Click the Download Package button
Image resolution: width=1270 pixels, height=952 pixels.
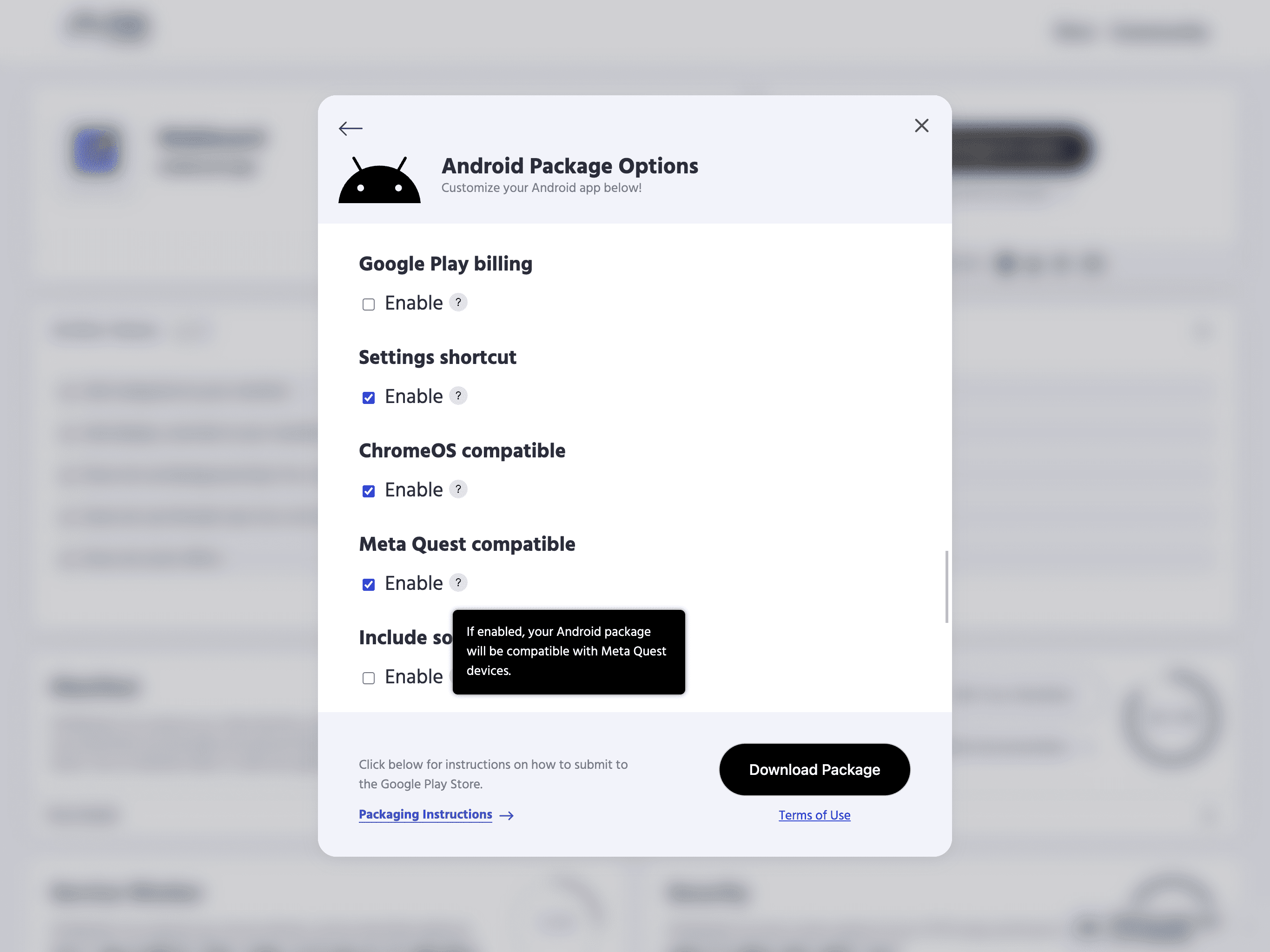click(x=814, y=769)
